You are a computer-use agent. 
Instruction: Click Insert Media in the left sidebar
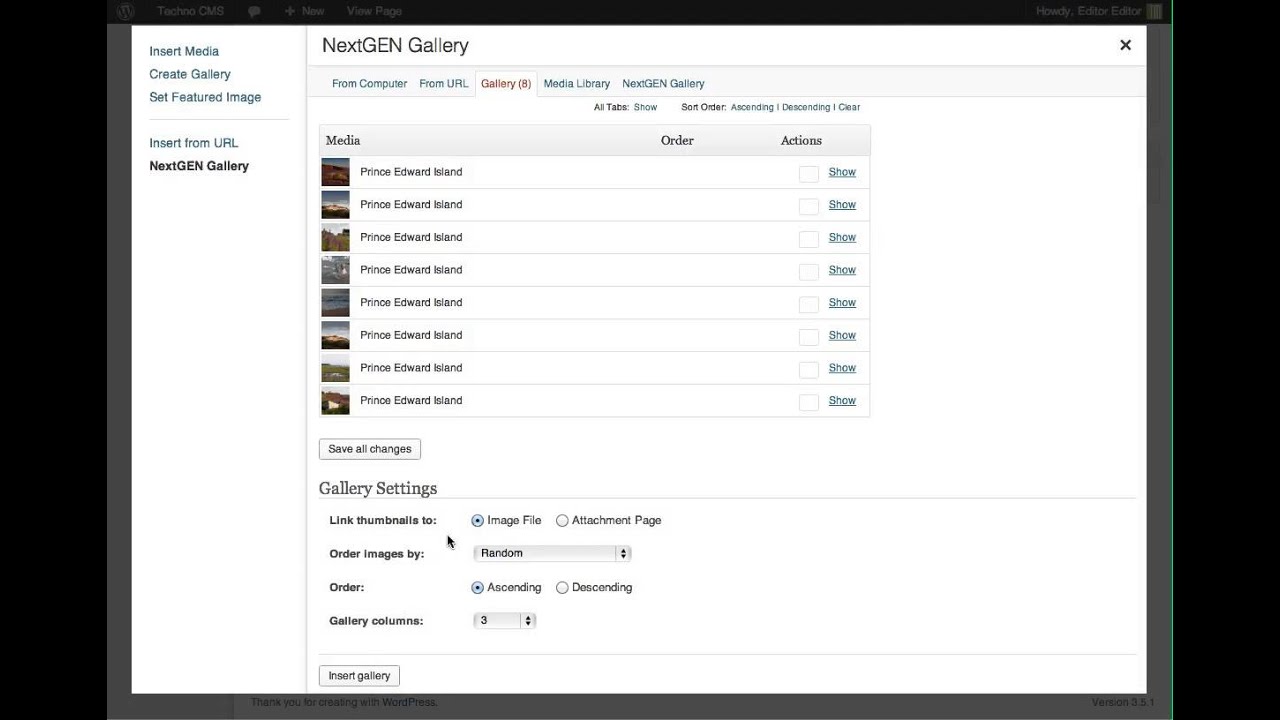pyautogui.click(x=184, y=51)
